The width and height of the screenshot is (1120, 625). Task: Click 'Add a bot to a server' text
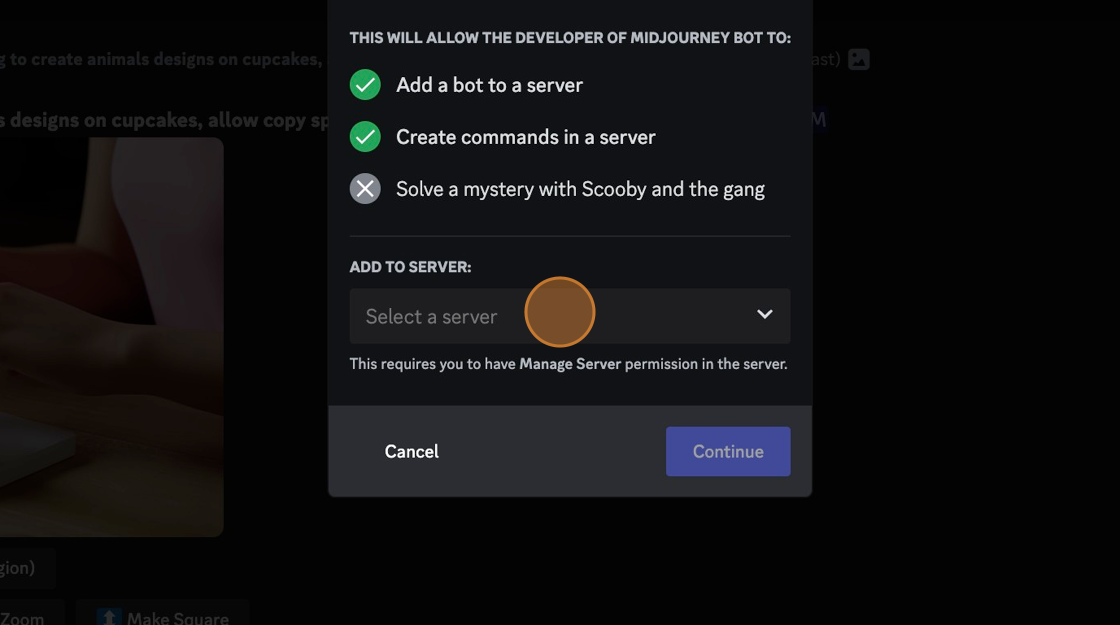(x=489, y=85)
